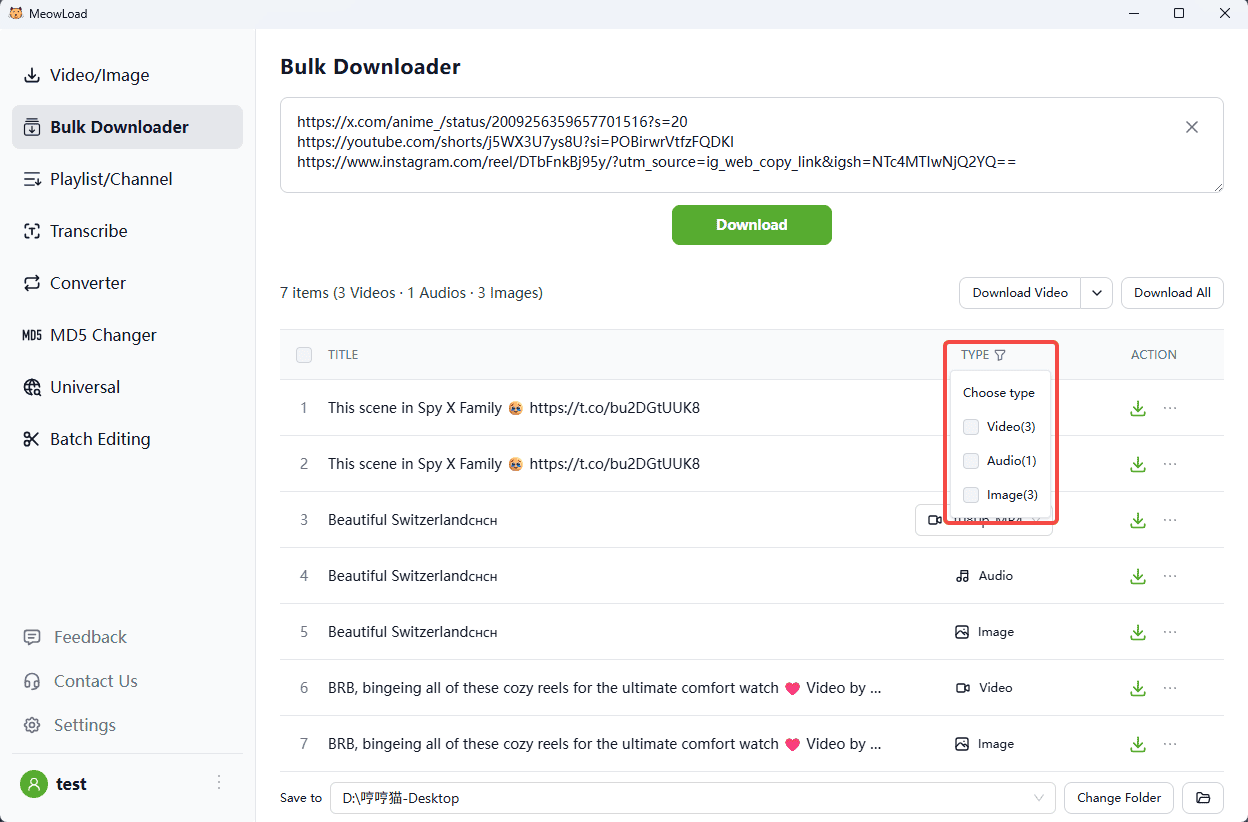
Task: Click the TYPE column filter funnel icon
Action: click(1000, 355)
